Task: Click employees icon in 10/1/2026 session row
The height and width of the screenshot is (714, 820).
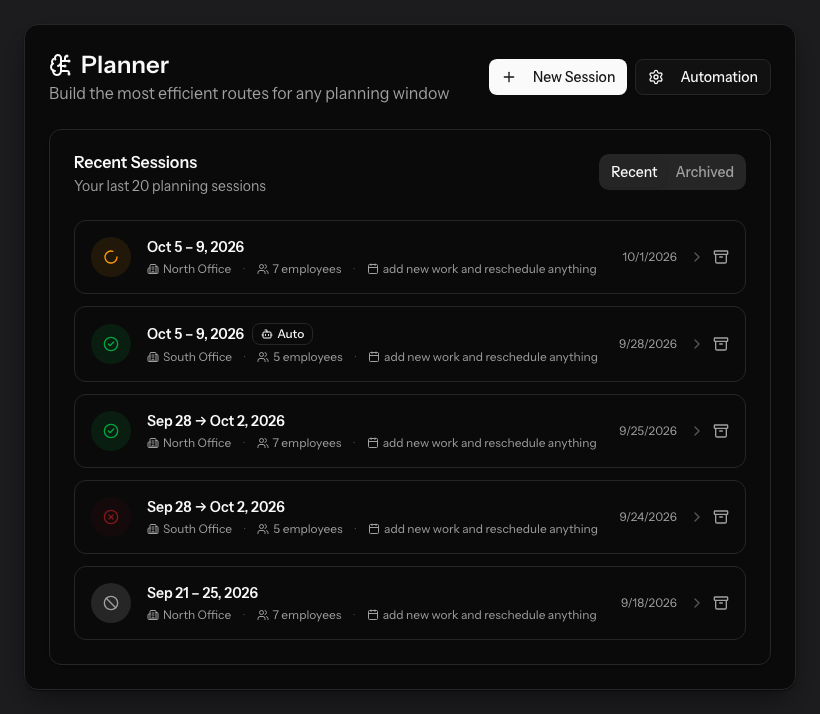Action: pos(263,269)
